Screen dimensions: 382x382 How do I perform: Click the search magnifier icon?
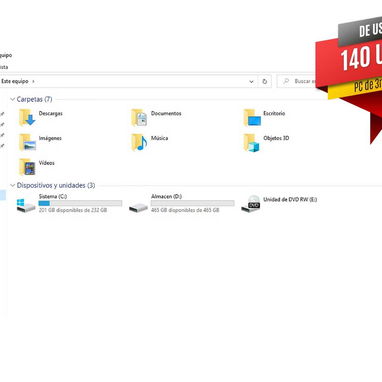[286, 81]
